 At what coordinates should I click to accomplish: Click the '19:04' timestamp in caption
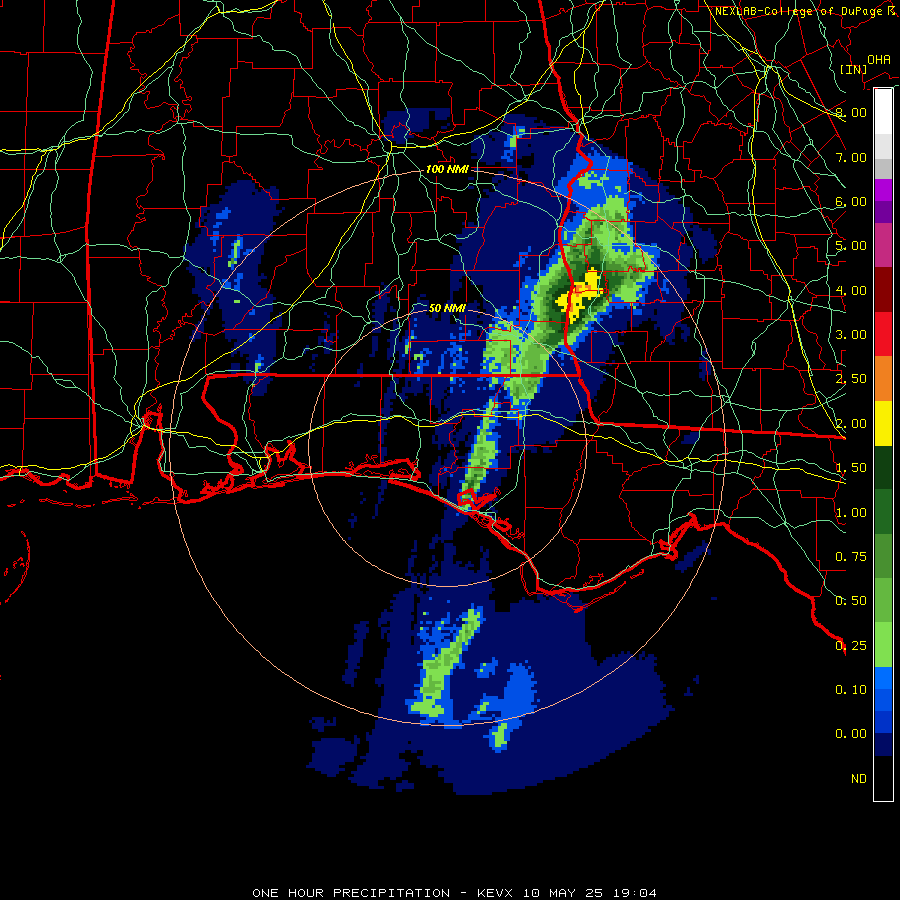pyautogui.click(x=634, y=893)
